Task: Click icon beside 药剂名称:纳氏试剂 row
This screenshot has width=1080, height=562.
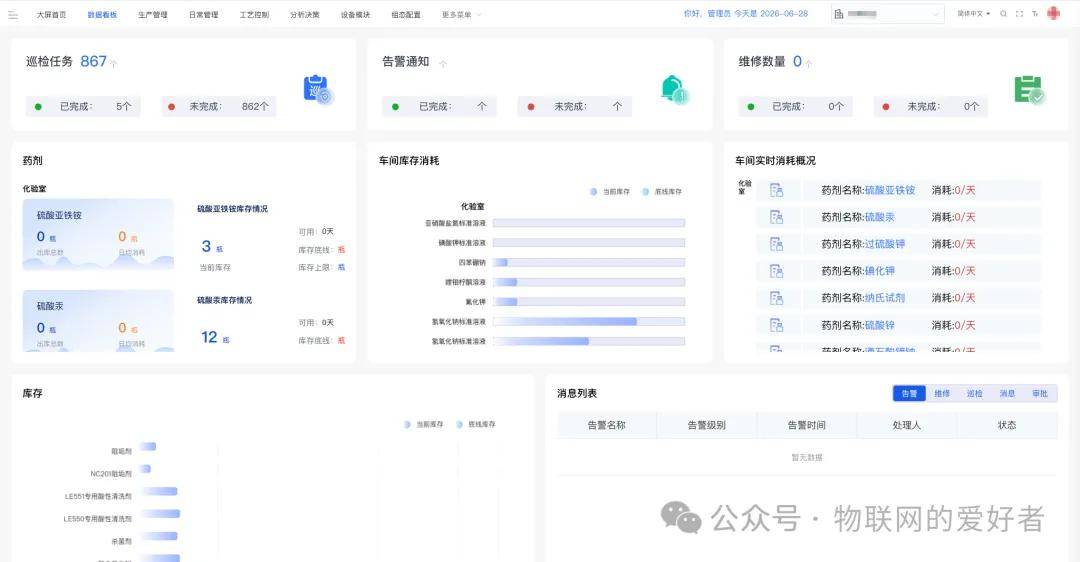Action: (776, 298)
